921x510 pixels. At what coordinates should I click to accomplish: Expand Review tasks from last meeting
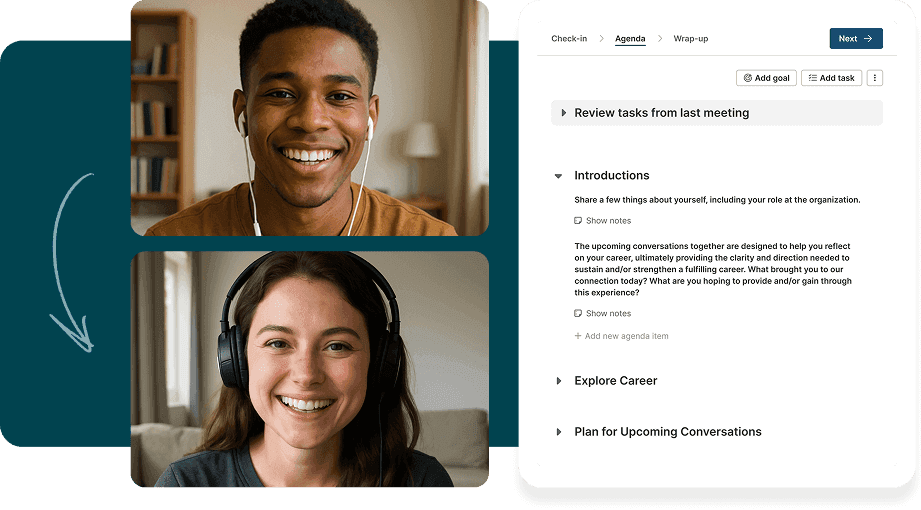563,113
